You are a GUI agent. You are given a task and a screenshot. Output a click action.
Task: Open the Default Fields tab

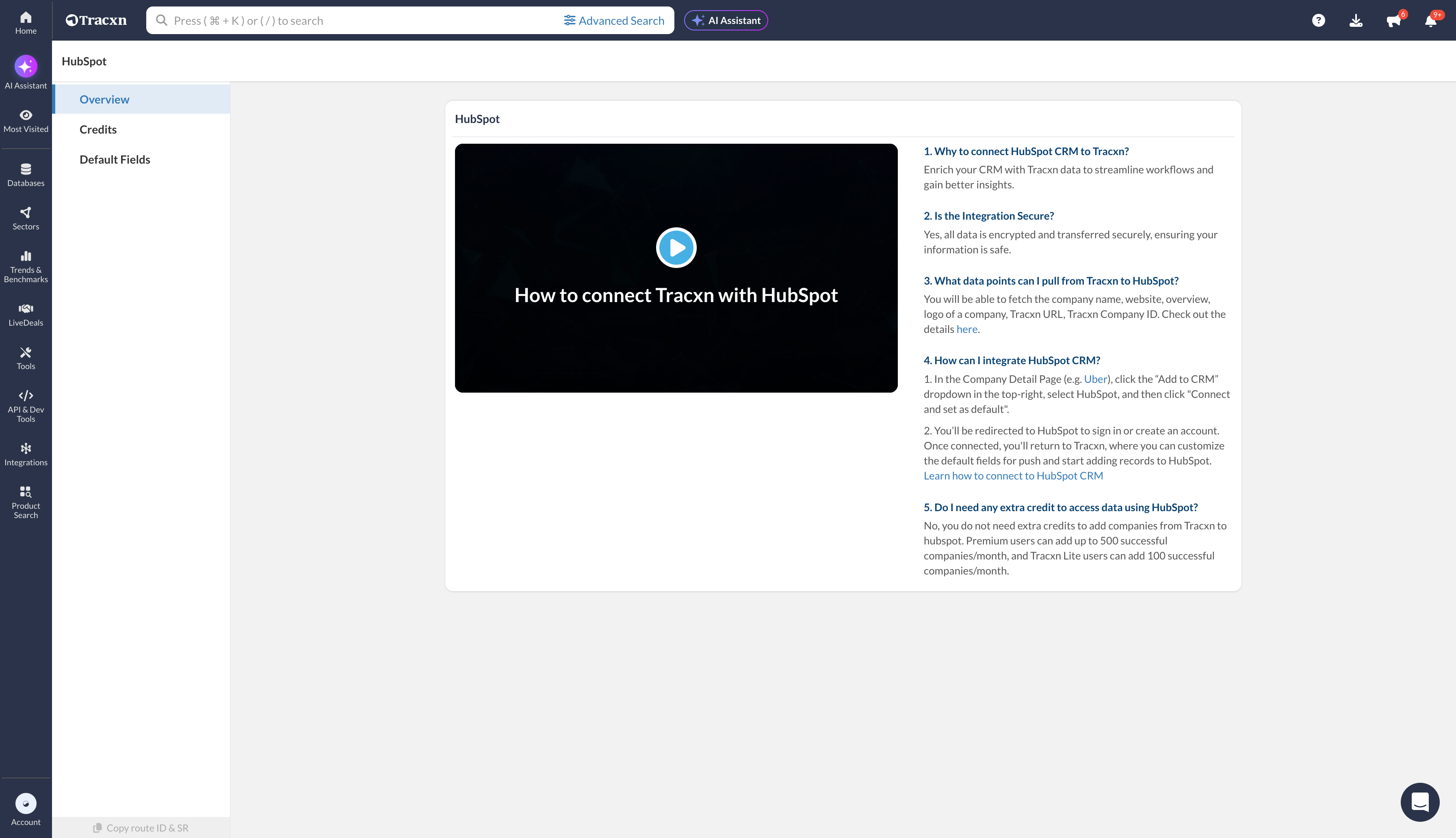point(141,159)
